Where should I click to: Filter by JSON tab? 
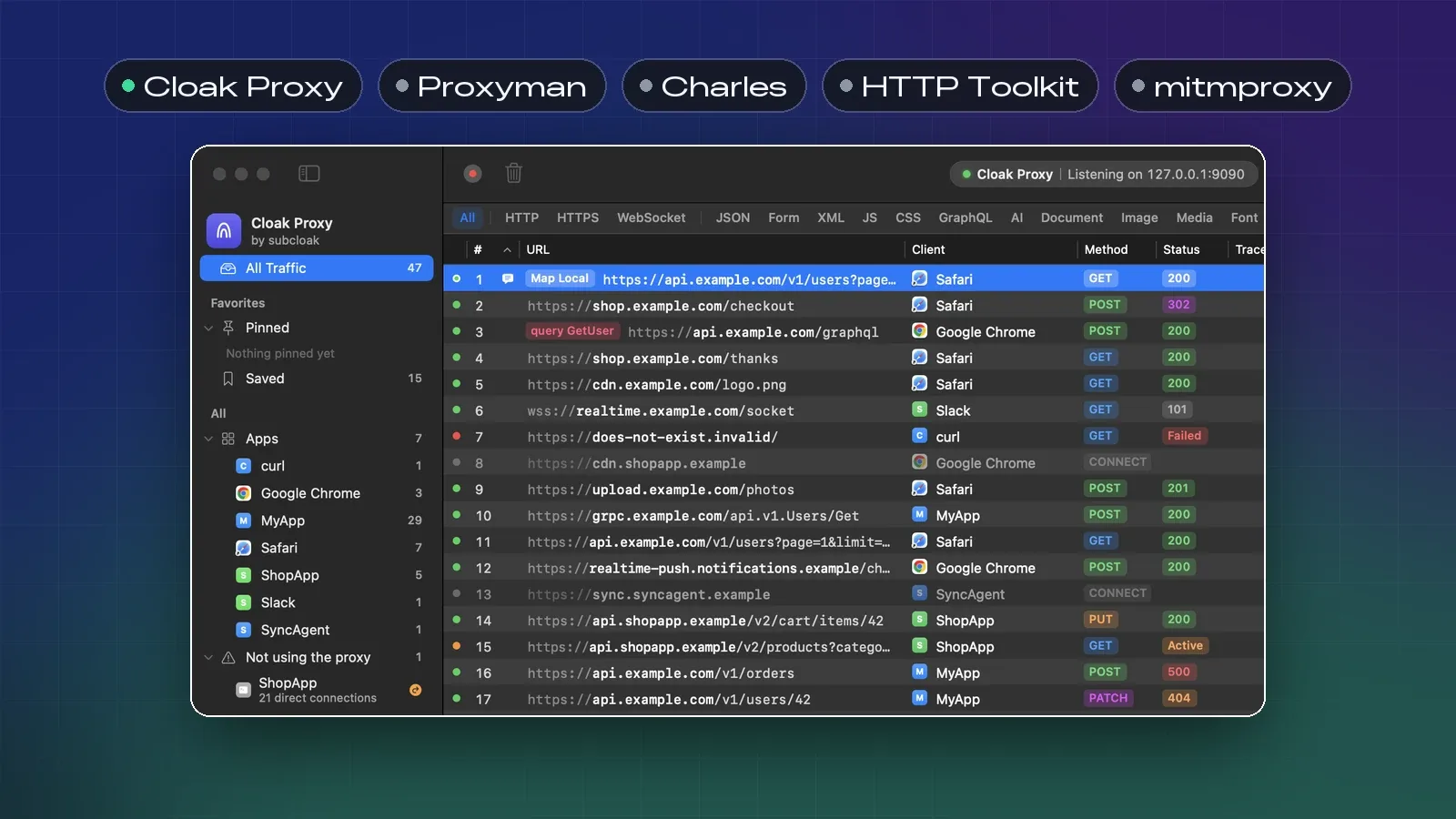coord(733,217)
